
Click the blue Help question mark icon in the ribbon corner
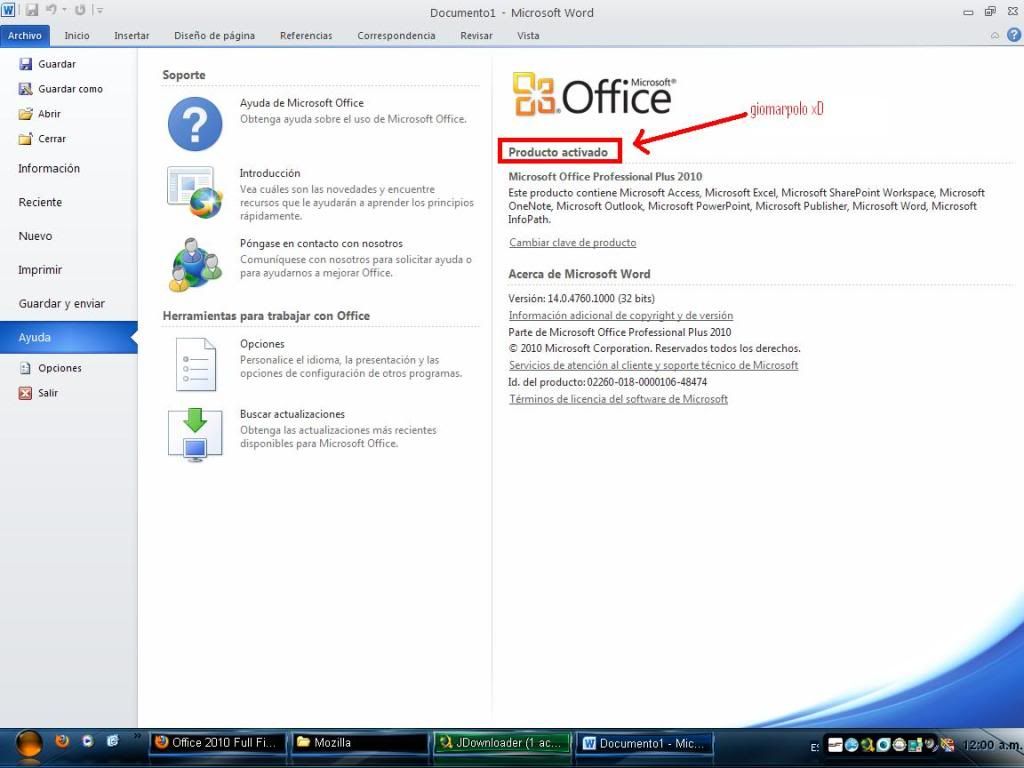click(1014, 35)
